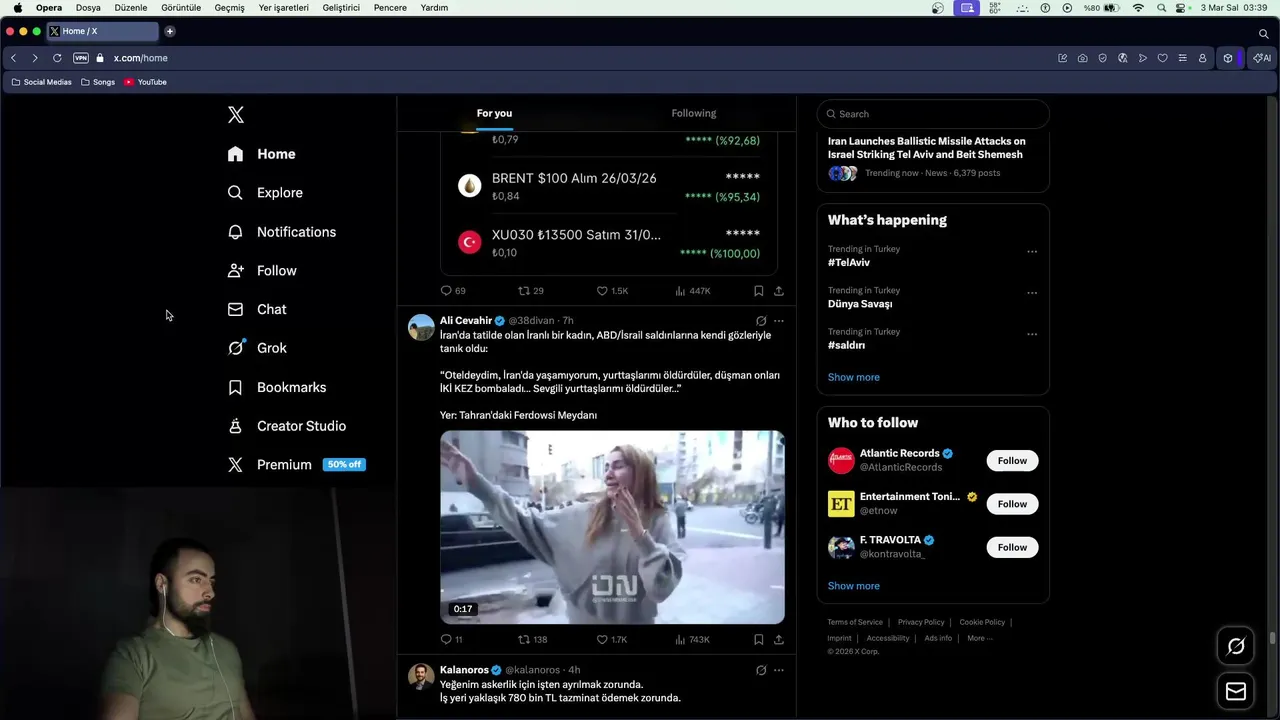Like Ali Cevahir's post with 1.7K likes

(612, 639)
